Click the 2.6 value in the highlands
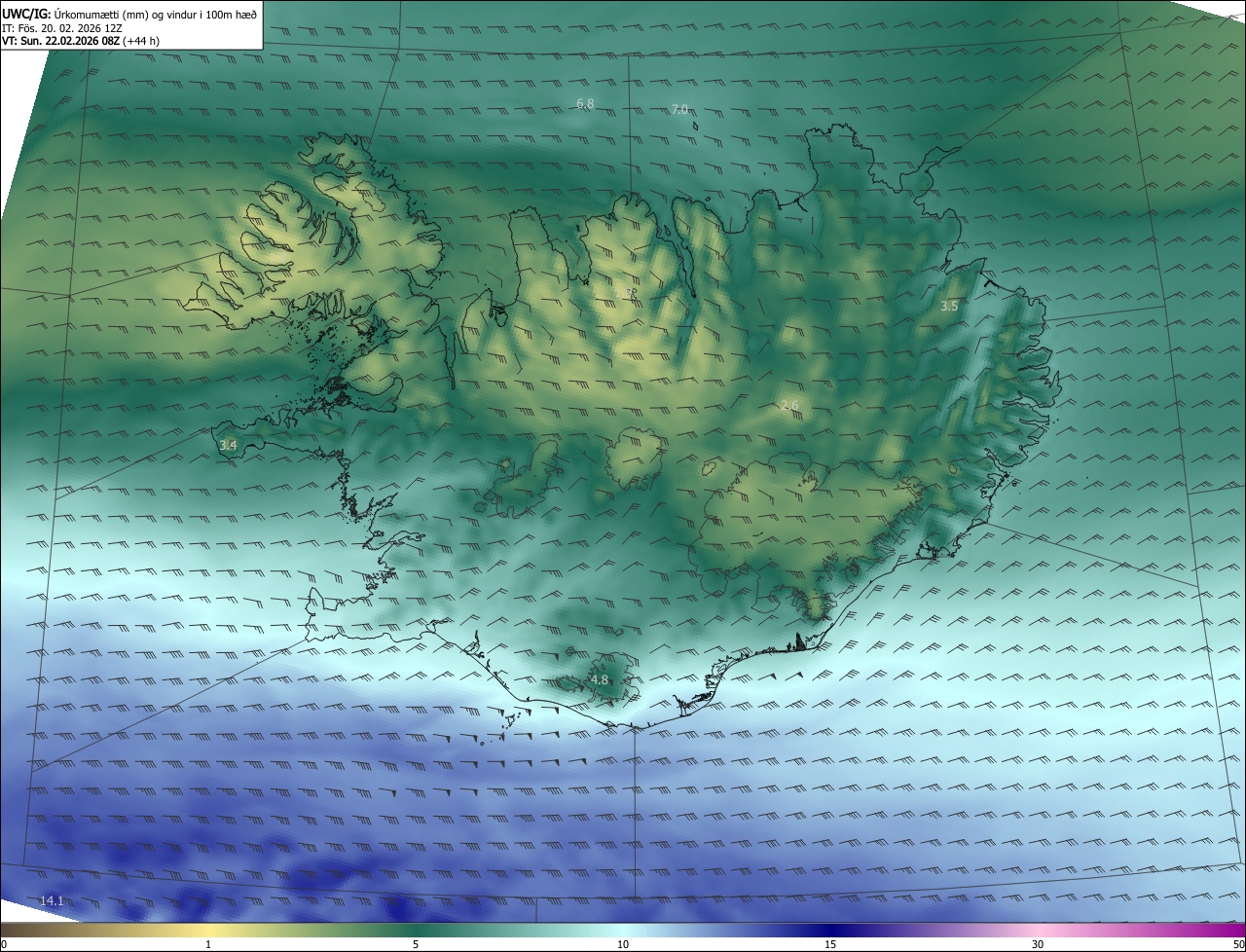1246x952 pixels. coord(789,405)
